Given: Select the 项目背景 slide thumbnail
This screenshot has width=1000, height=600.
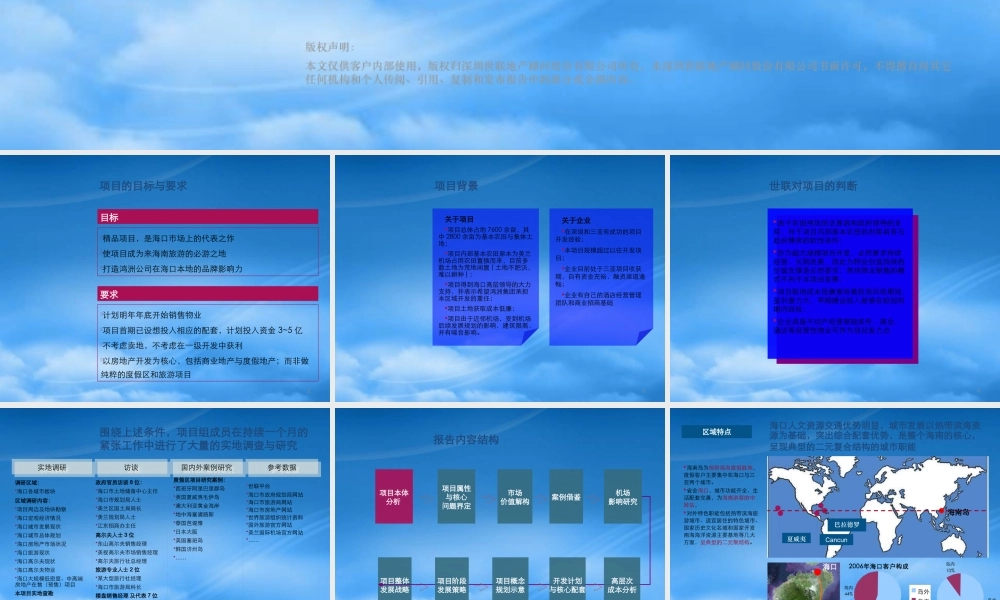Looking at the screenshot, I should [x=500, y=279].
